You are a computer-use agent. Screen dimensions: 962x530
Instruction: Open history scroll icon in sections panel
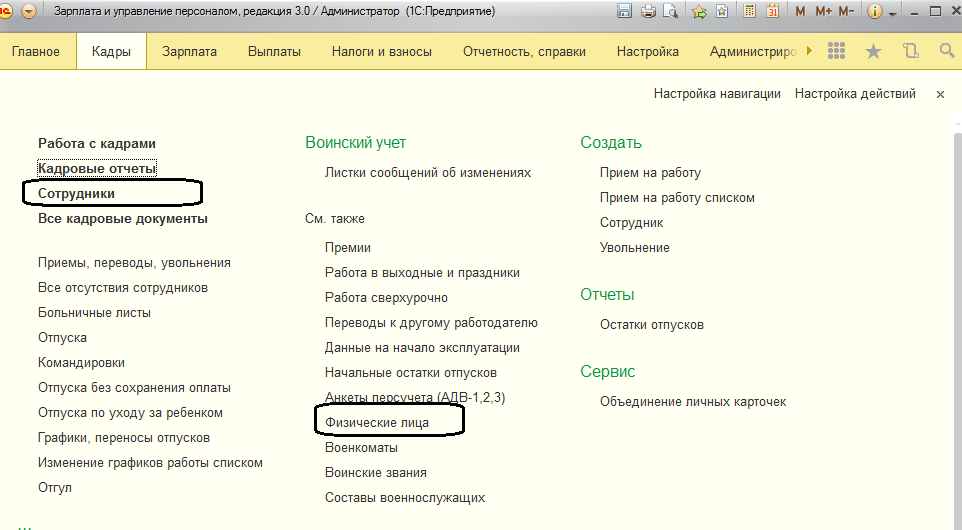(911, 51)
